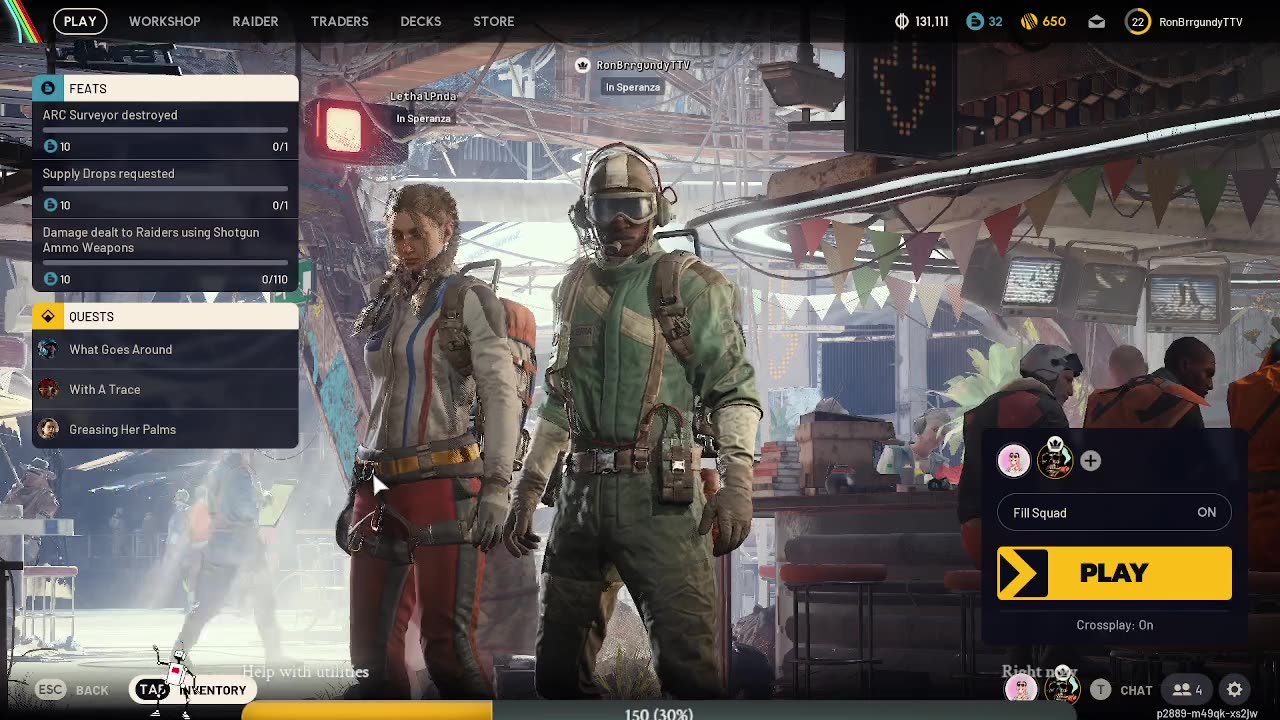Start matchmaking with the yellow PLAY button
This screenshot has width=1280, height=720.
1114,573
